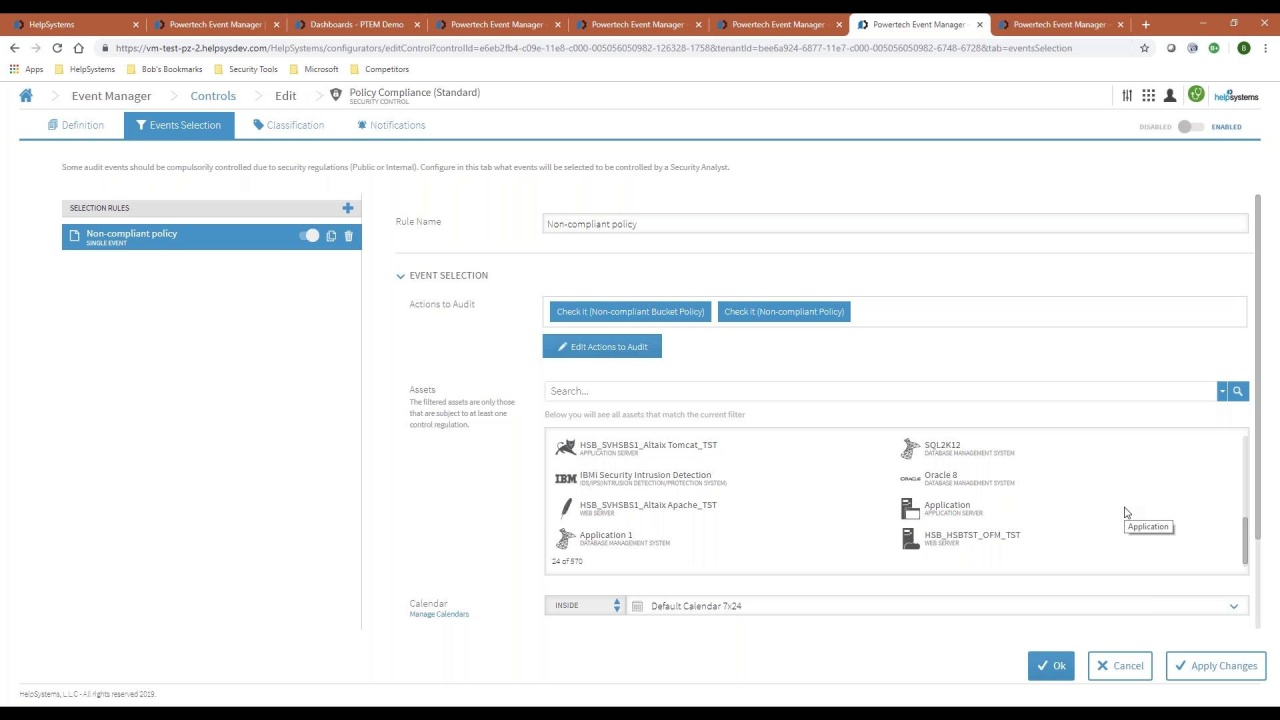Click the user profile icon in the header
Image resolution: width=1280 pixels, height=720 pixels.
pos(1170,95)
